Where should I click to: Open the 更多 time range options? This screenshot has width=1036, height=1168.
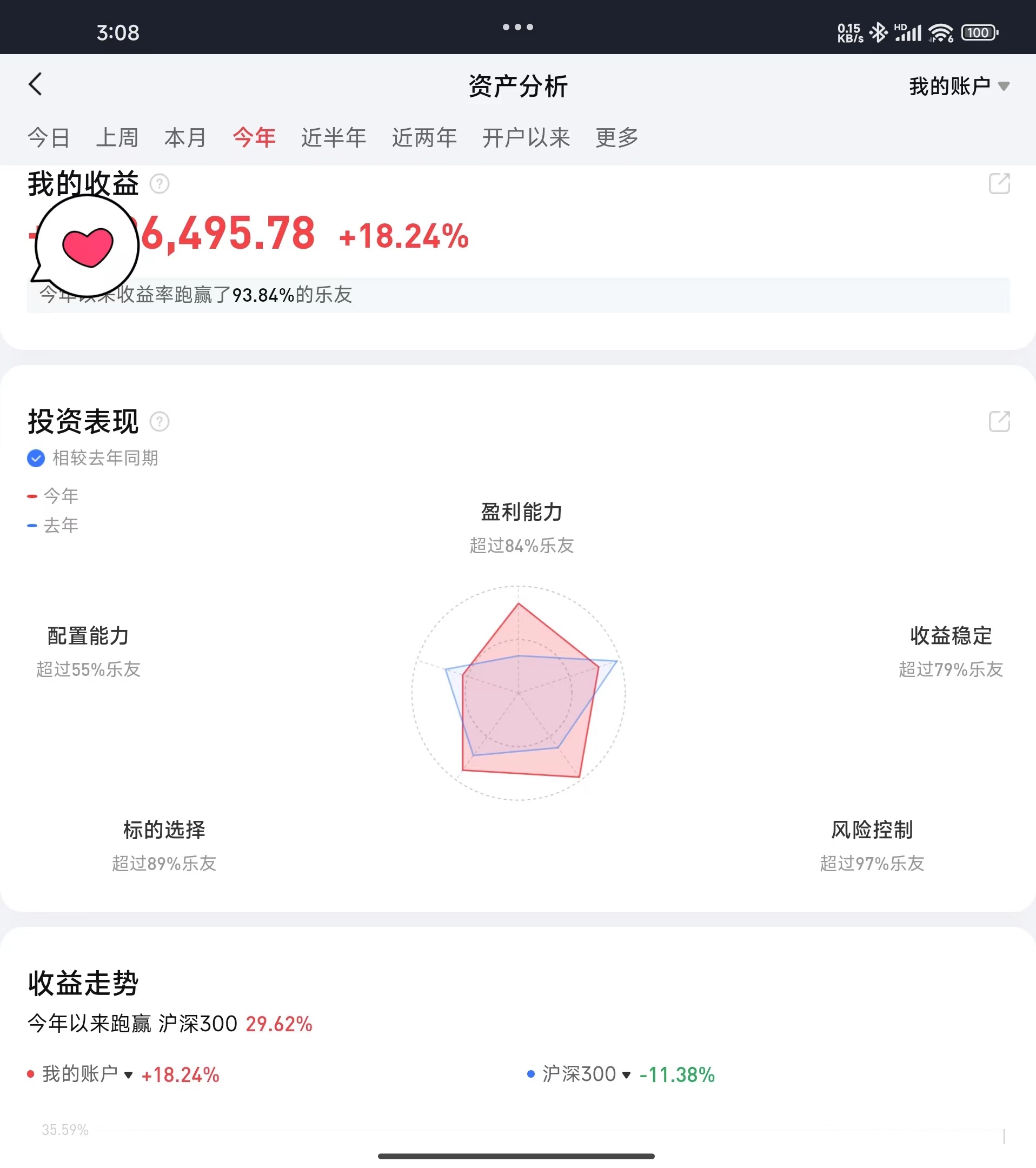pos(616,138)
